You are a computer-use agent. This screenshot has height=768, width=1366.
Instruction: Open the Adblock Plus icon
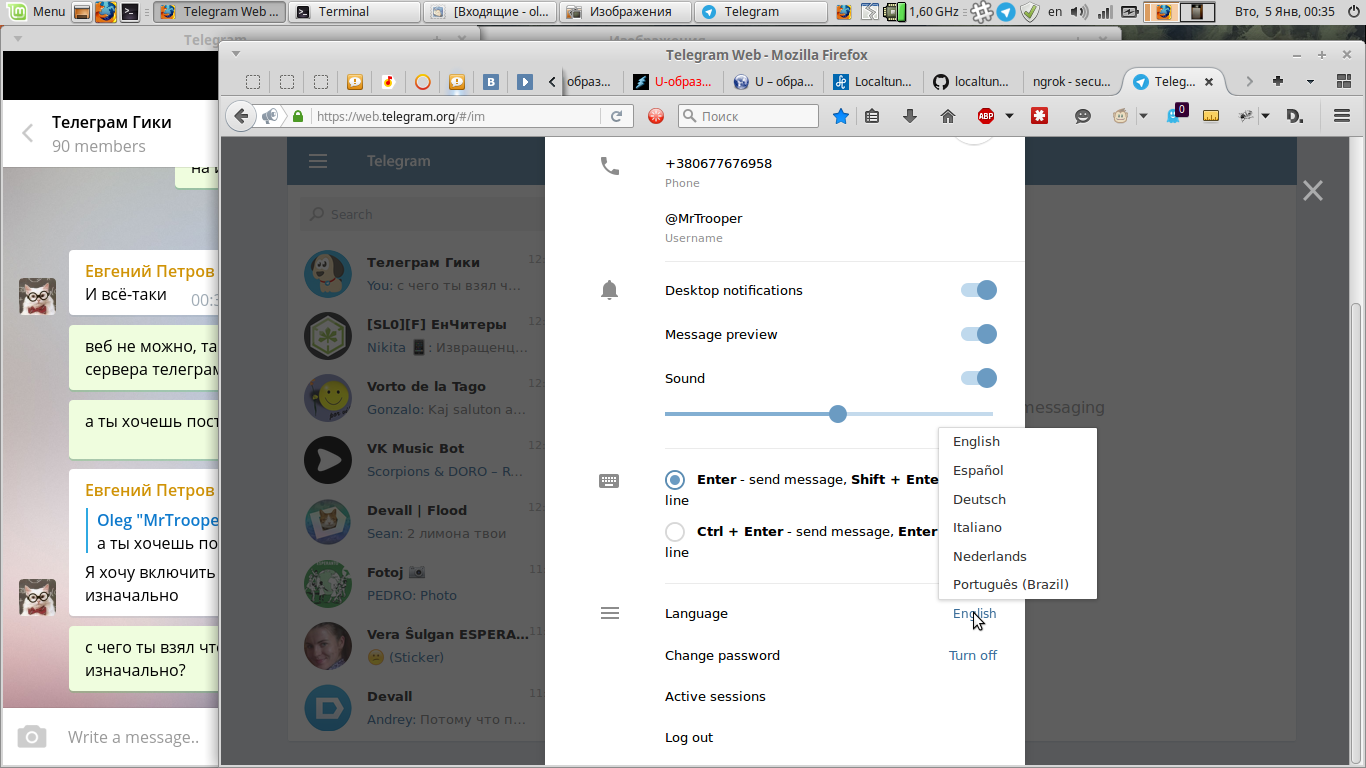(986, 116)
